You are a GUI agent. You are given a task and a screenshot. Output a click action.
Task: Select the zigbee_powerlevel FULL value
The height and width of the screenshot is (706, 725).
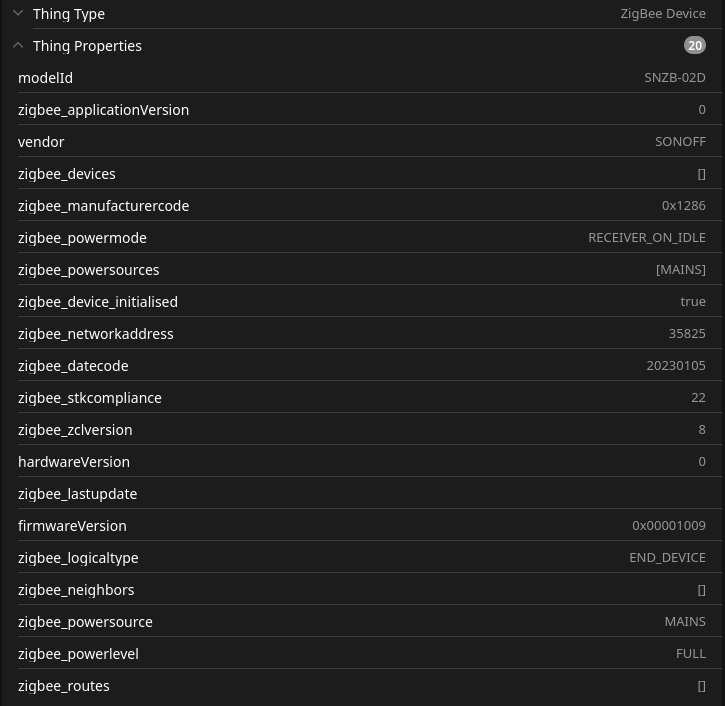point(690,654)
